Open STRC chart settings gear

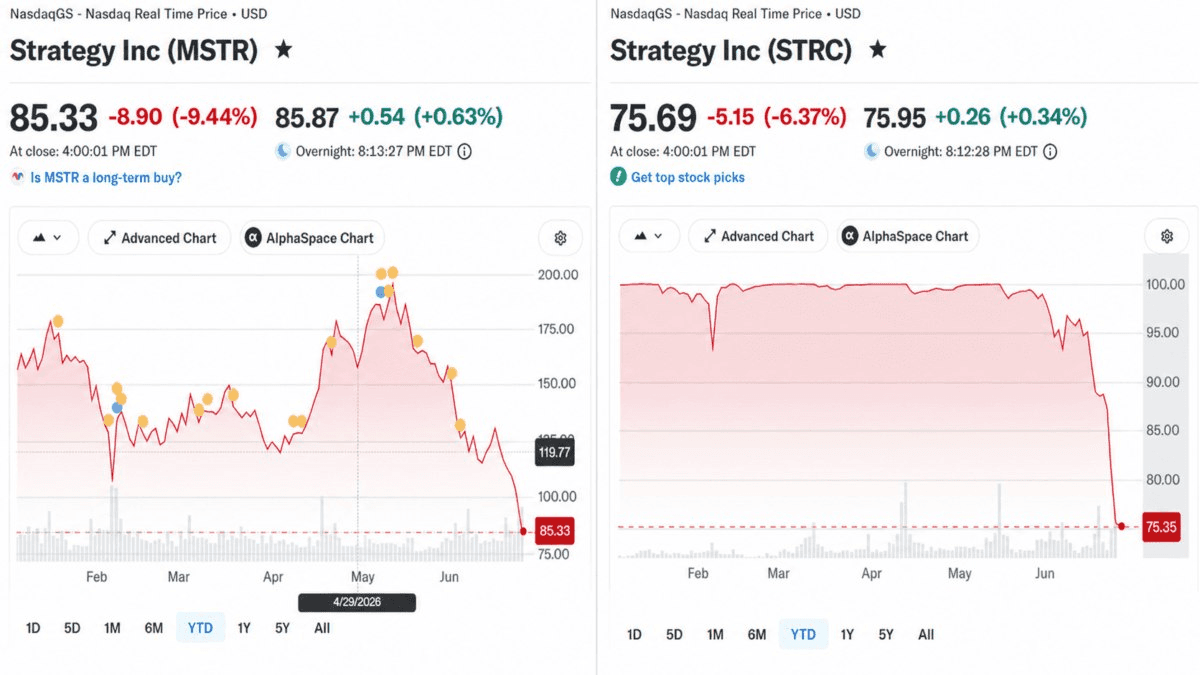click(1167, 236)
